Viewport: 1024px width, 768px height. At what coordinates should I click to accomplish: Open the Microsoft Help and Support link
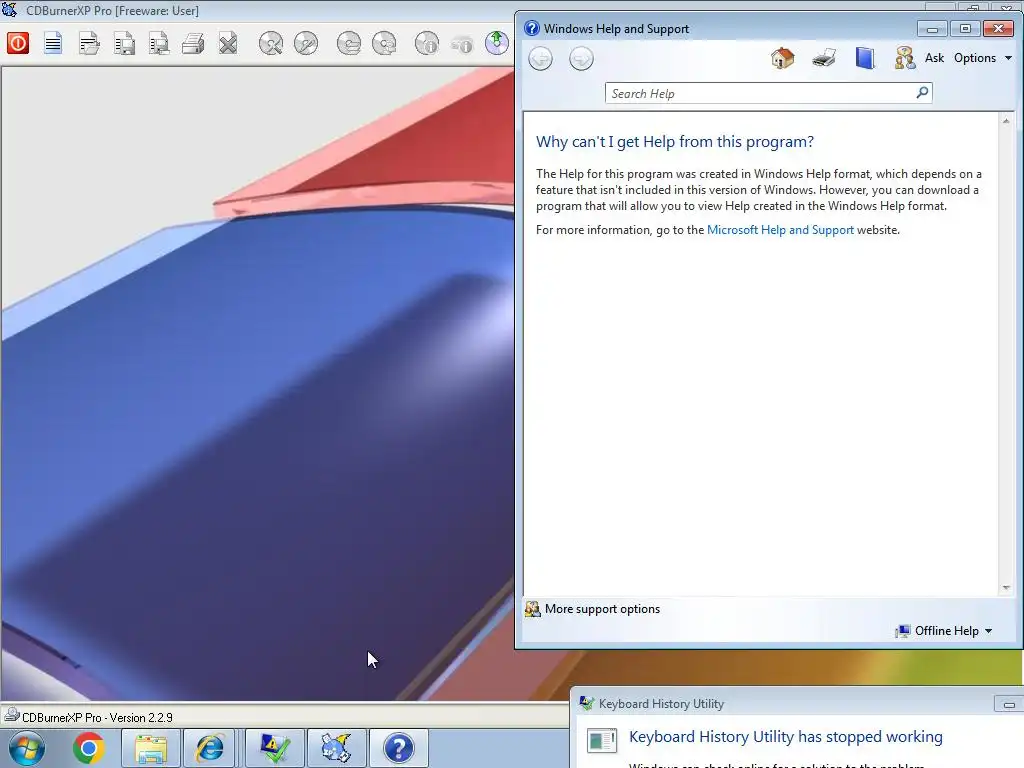[780, 230]
